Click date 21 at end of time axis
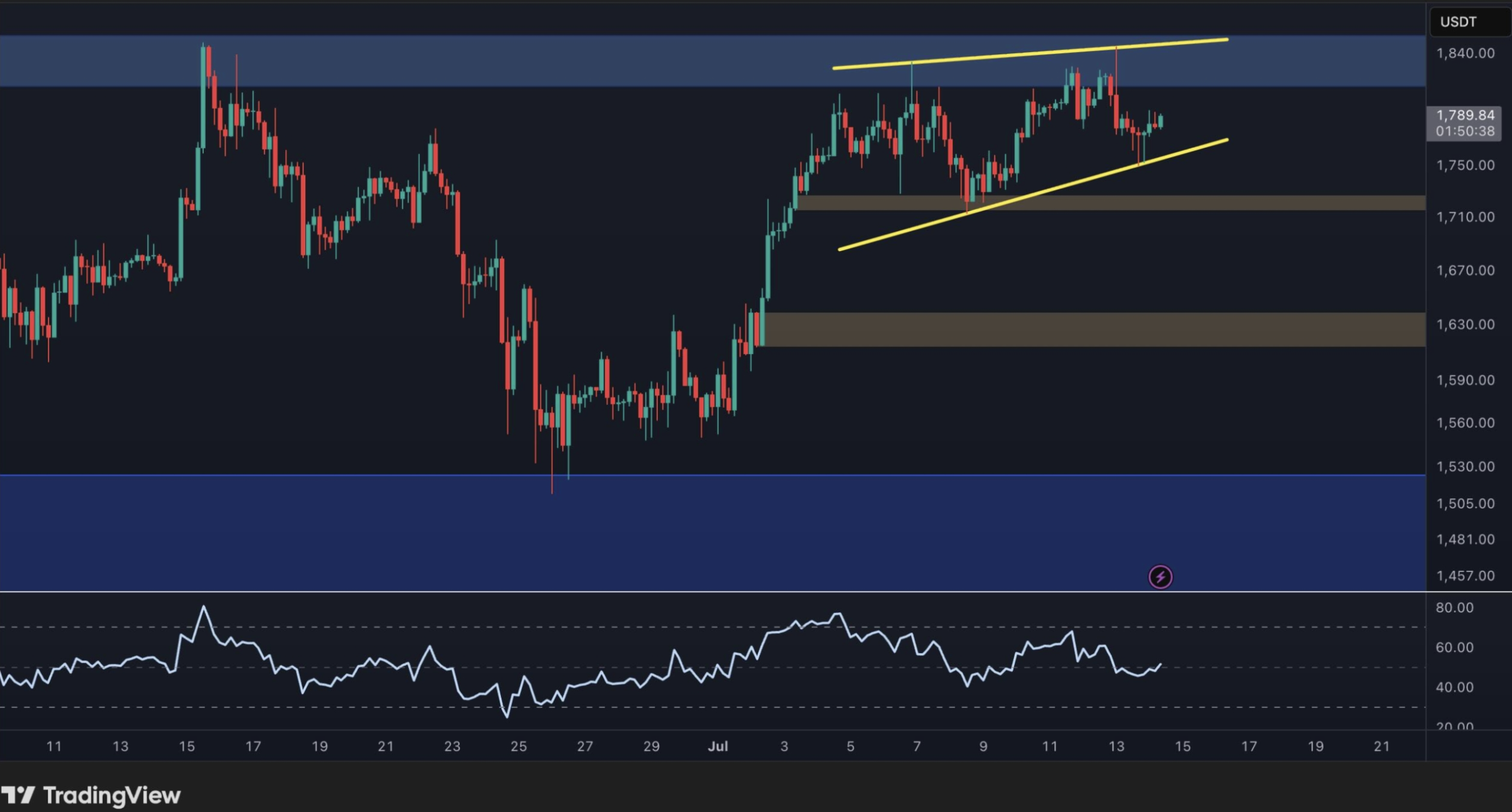1512x812 pixels. coord(1381,746)
